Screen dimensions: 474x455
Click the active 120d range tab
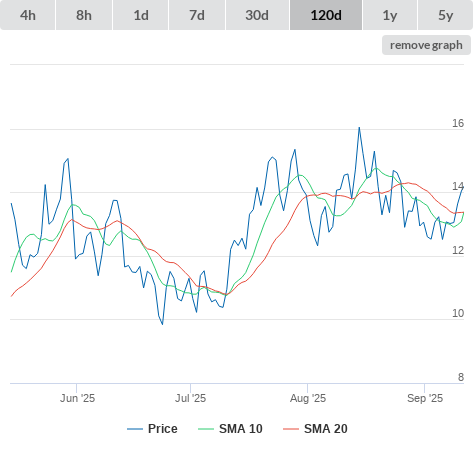point(326,15)
